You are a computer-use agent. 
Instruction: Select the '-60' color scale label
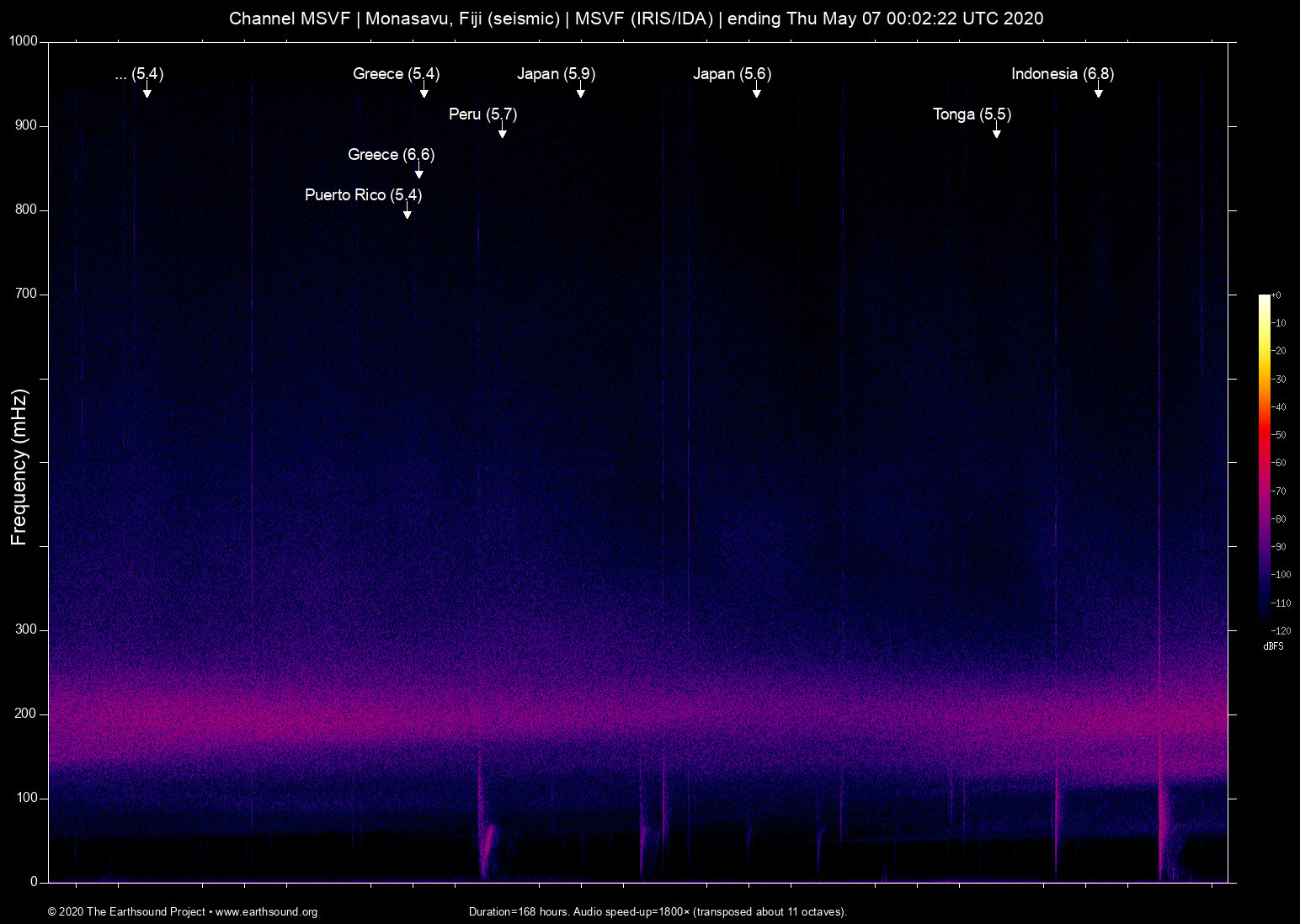coord(1278,463)
